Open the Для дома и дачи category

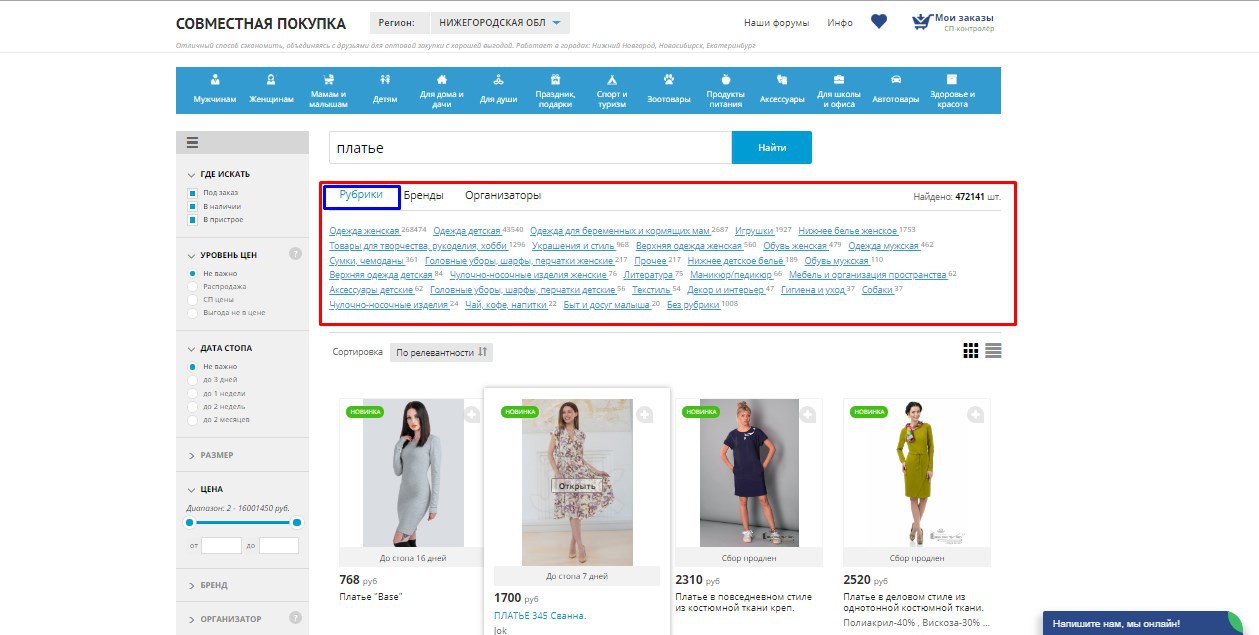[441, 91]
